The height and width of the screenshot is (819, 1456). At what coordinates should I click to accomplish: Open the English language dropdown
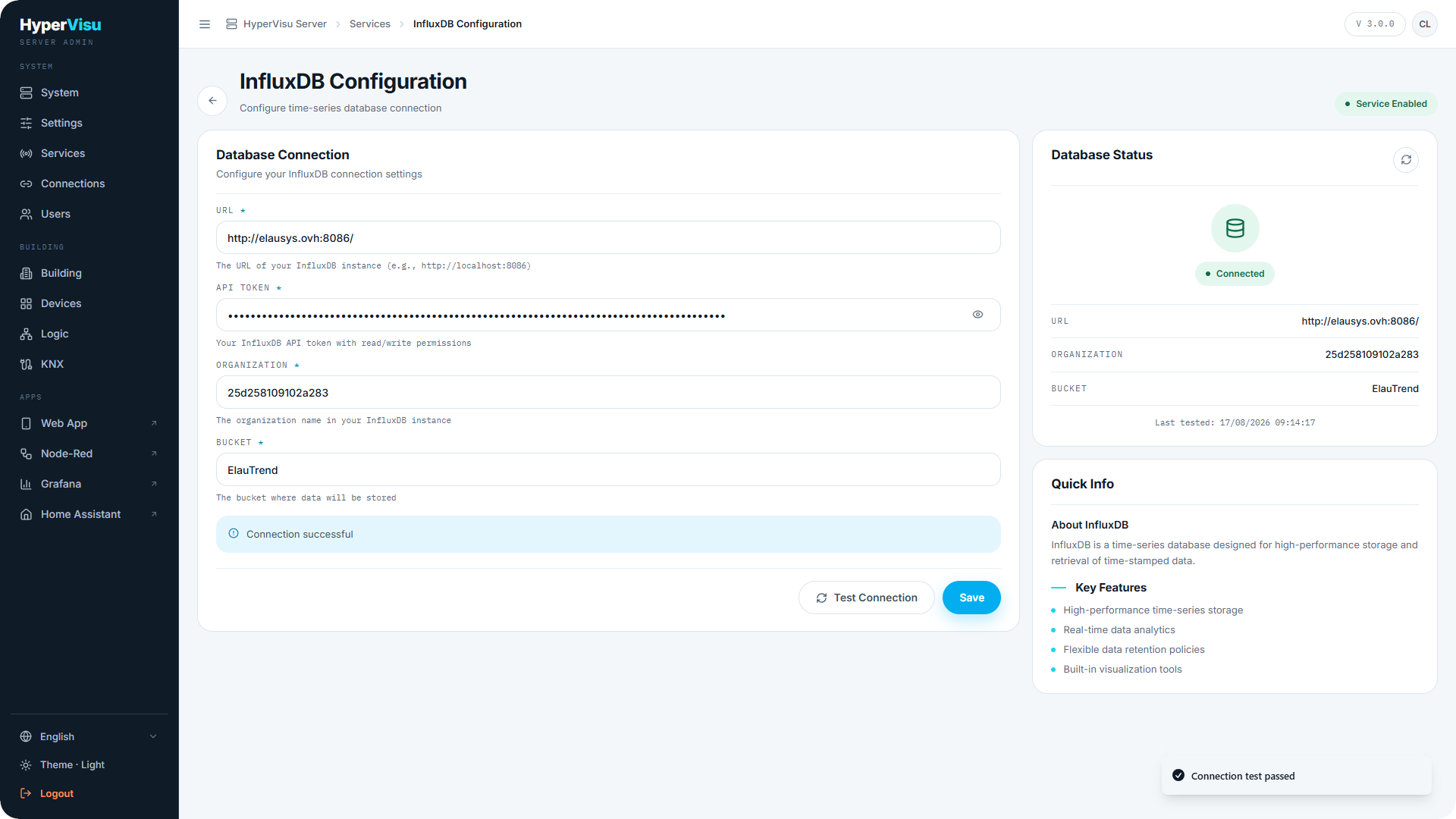(x=89, y=737)
